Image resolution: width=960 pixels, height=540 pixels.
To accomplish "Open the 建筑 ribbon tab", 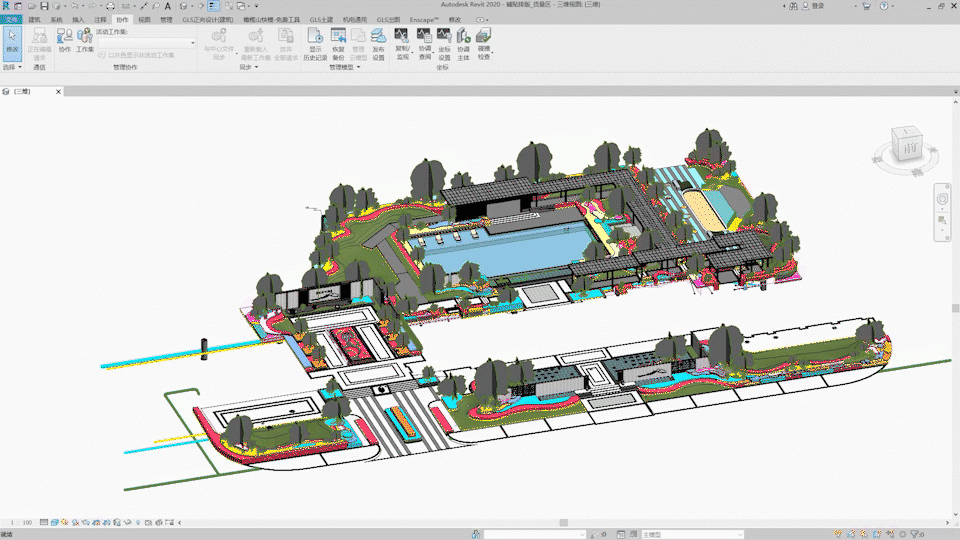I will tap(35, 19).
